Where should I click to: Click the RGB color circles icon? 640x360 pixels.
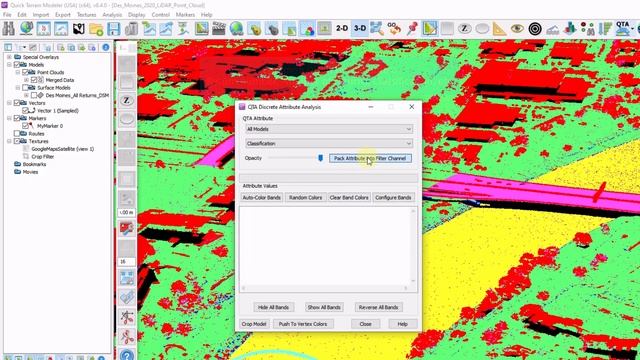(x=307, y=29)
